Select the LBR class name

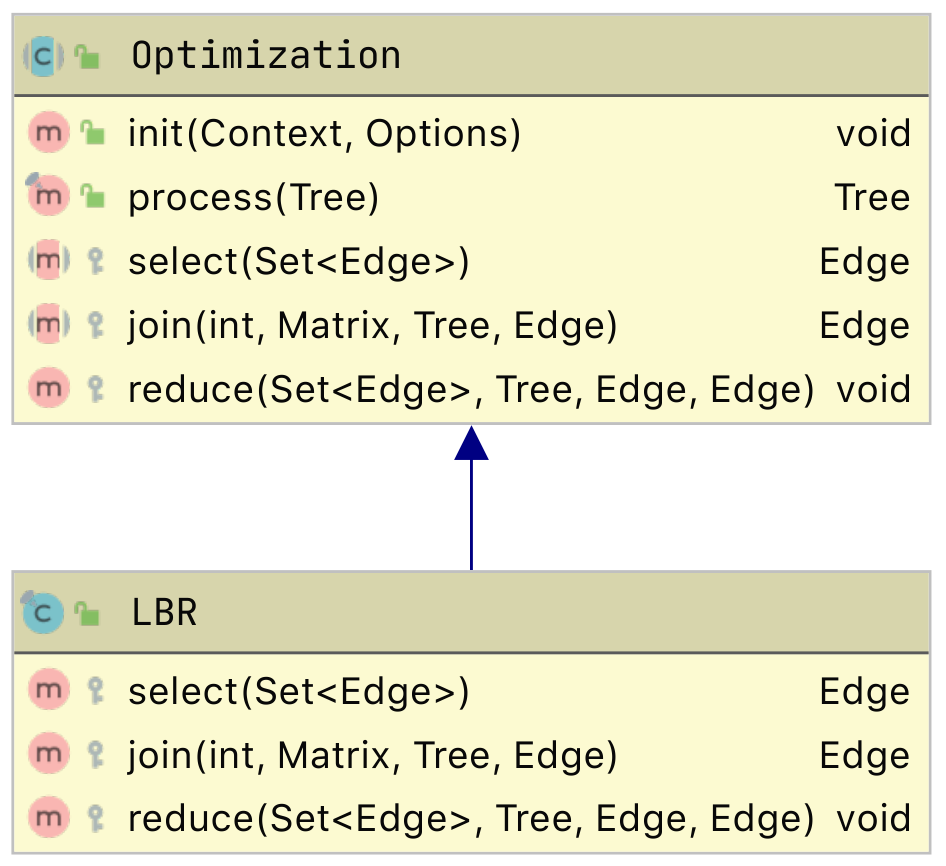(x=164, y=613)
